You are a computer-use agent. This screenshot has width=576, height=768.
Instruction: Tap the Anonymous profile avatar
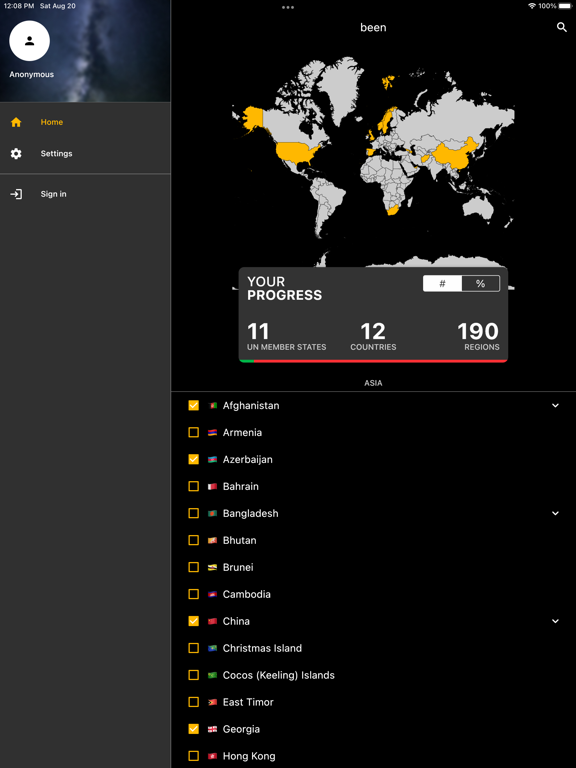pyautogui.click(x=29, y=41)
